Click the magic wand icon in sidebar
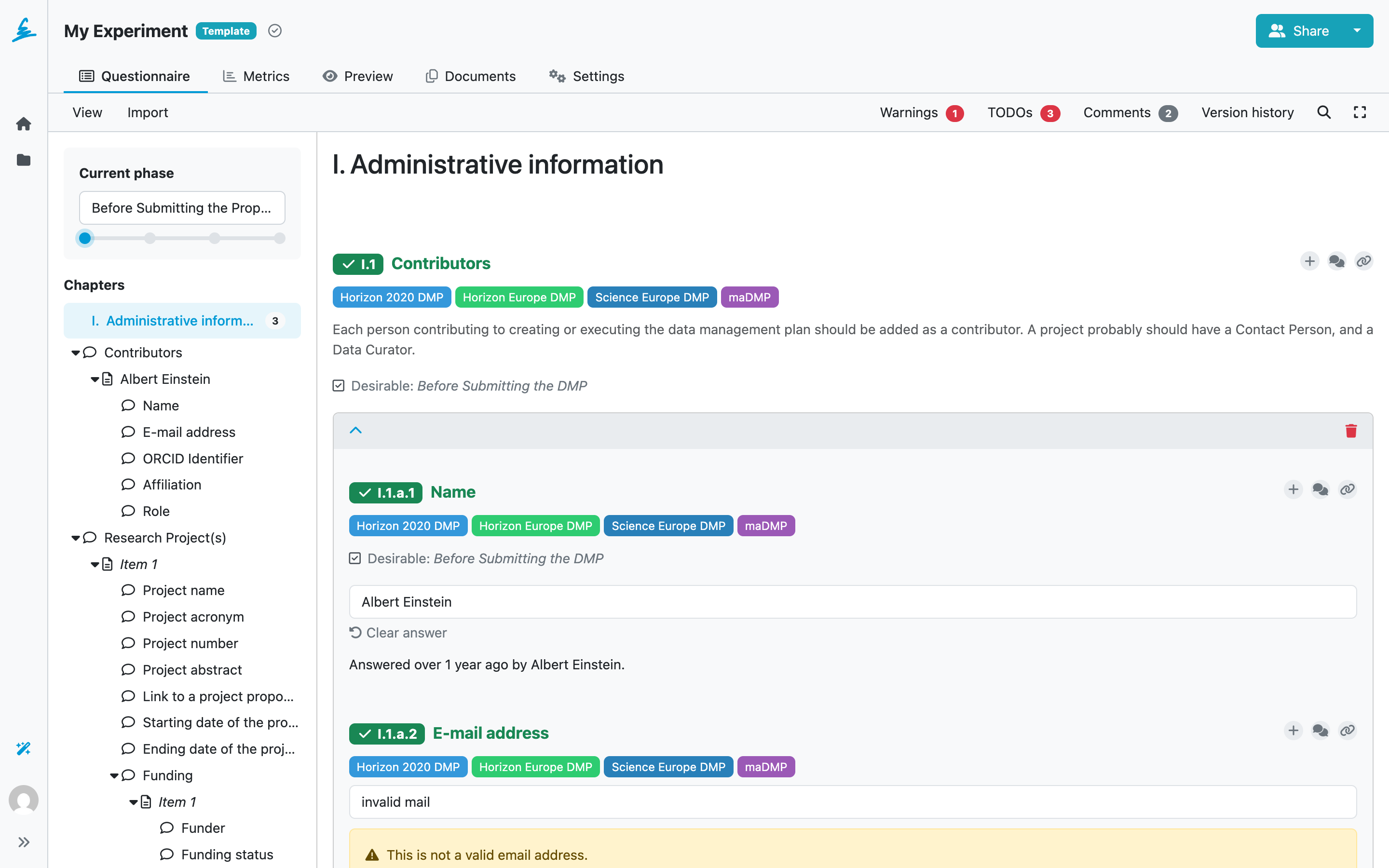This screenshot has height=868, width=1389. [24, 748]
